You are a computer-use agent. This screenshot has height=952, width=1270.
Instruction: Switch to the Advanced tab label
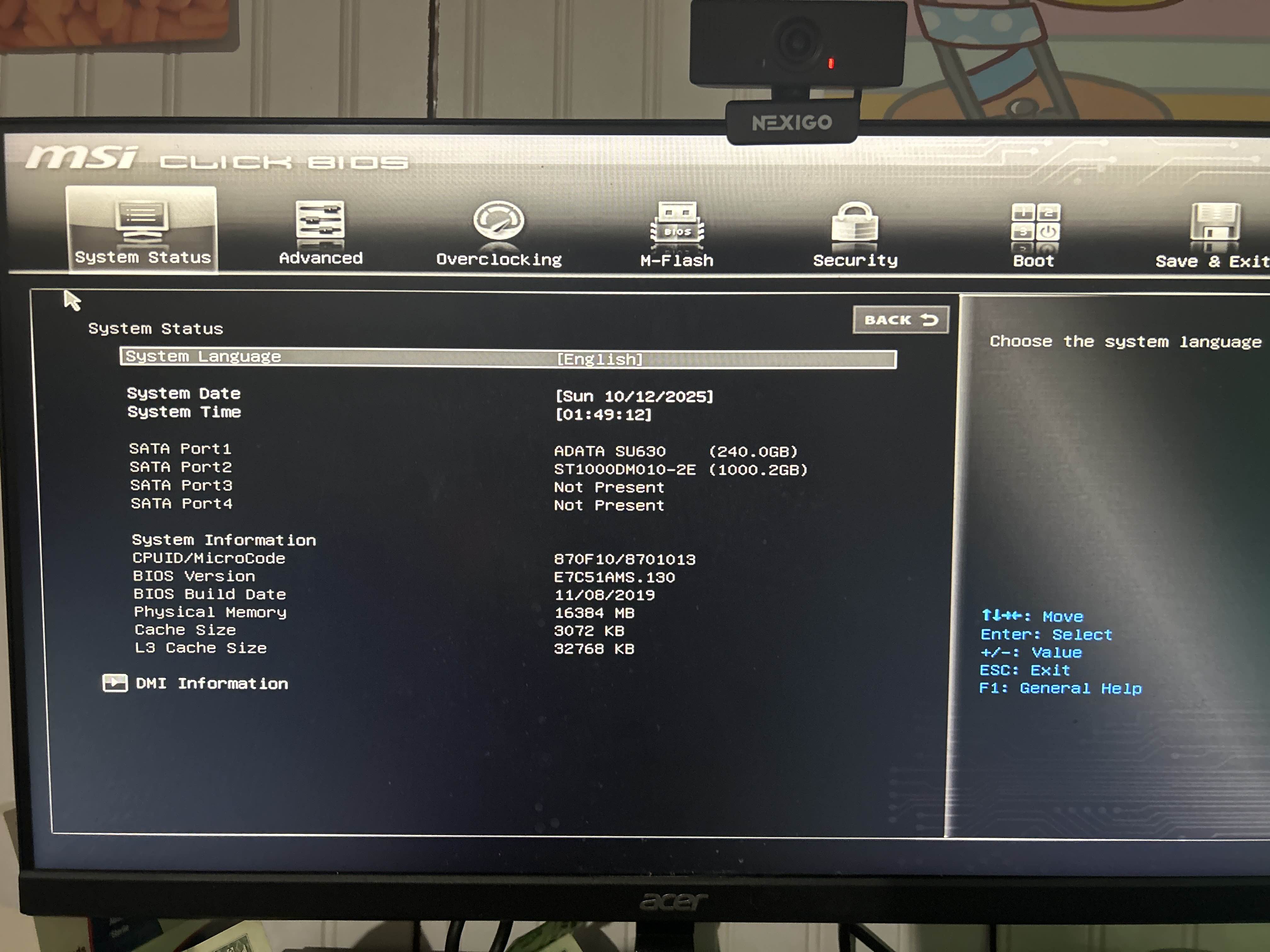[321, 258]
